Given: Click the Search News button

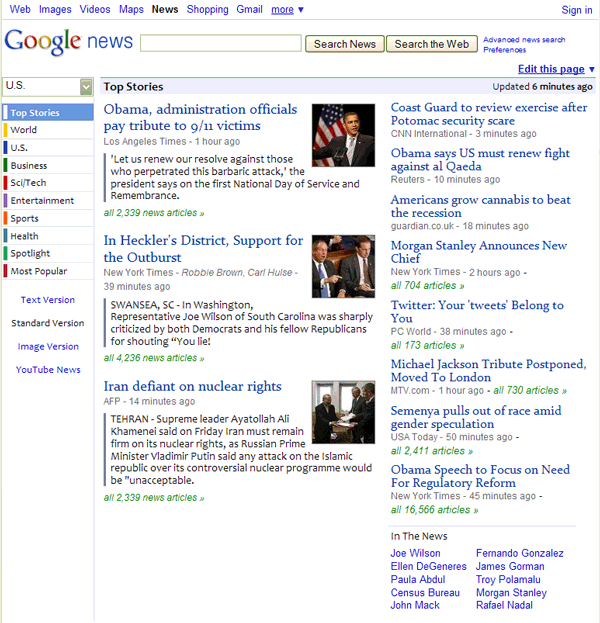Looking at the screenshot, I should [345, 44].
